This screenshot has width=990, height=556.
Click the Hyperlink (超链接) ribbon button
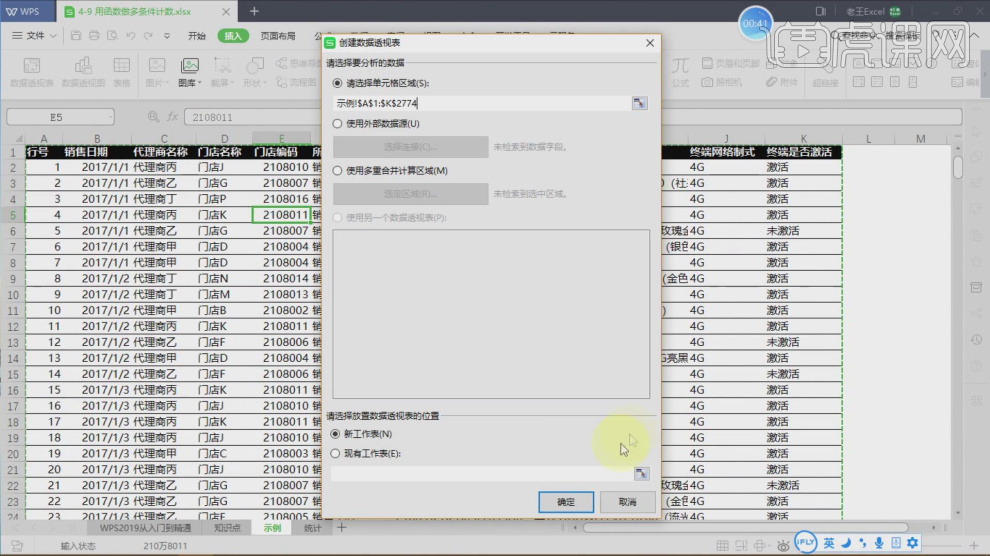point(825,72)
